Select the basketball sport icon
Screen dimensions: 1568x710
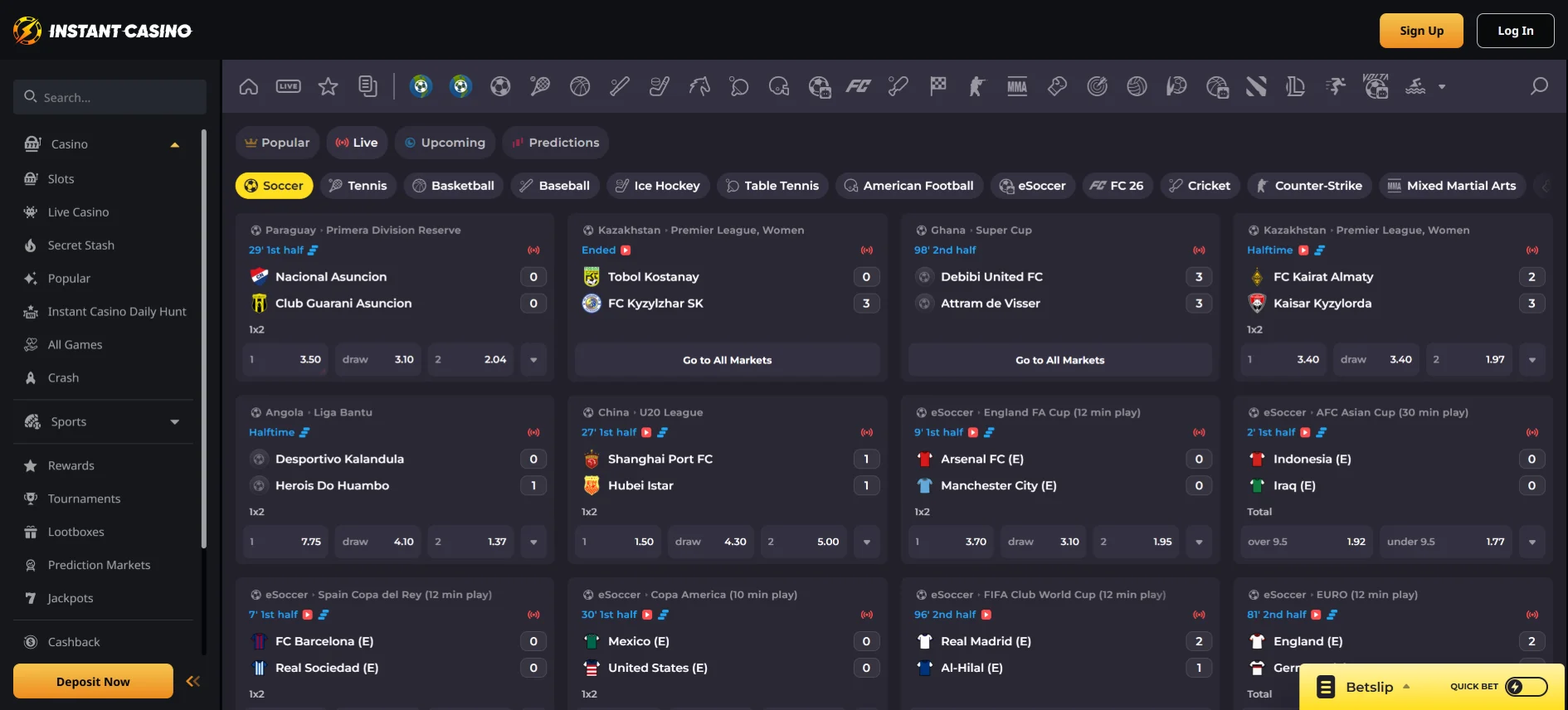pyautogui.click(x=580, y=86)
